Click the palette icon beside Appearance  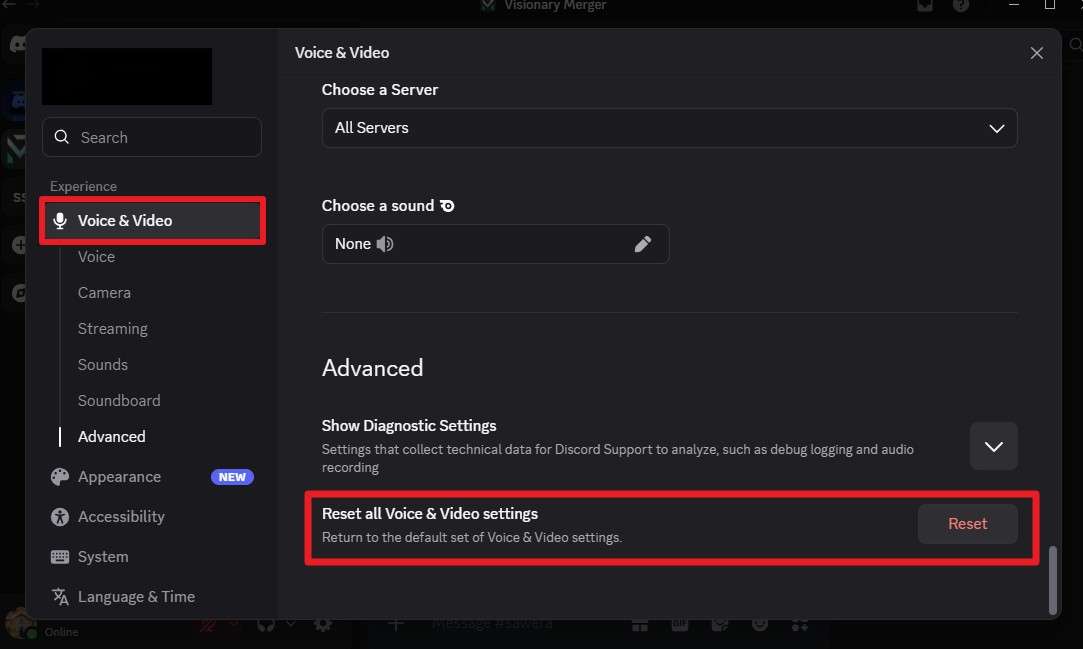pos(60,476)
